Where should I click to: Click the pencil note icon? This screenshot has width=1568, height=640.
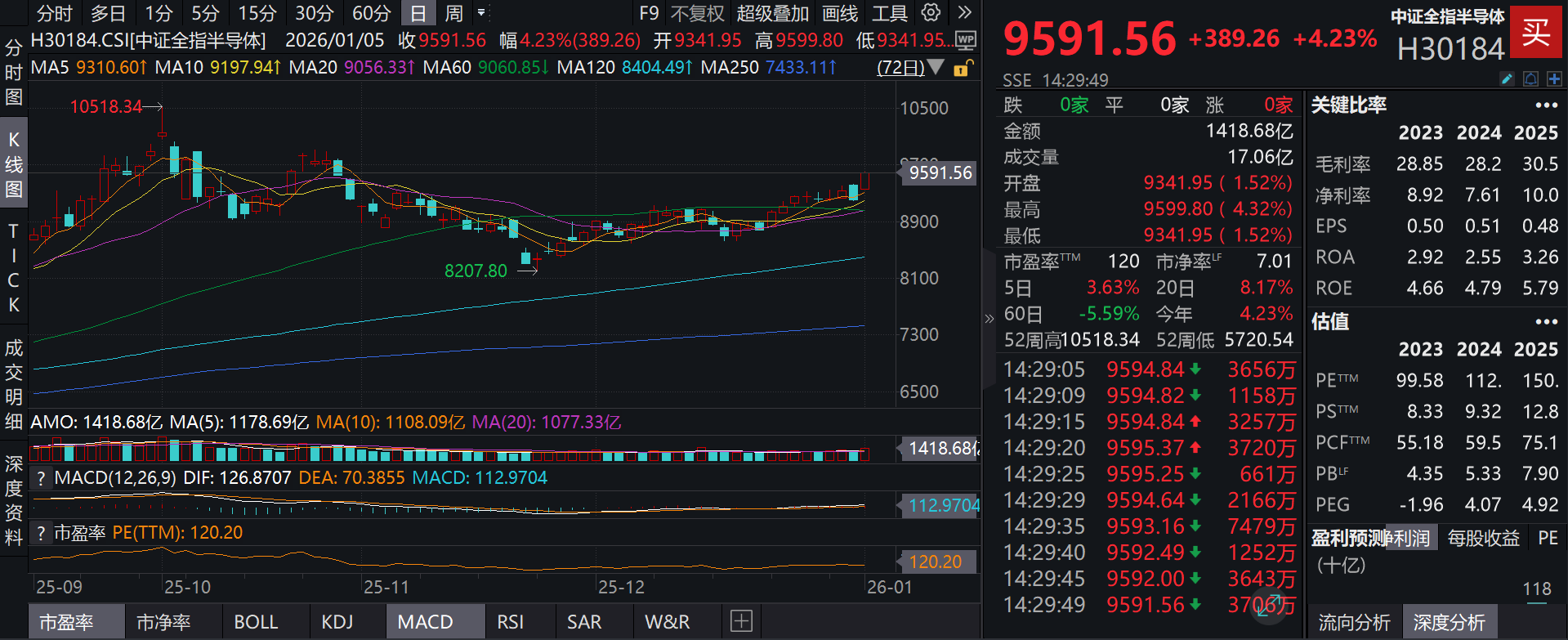pyautogui.click(x=1508, y=79)
